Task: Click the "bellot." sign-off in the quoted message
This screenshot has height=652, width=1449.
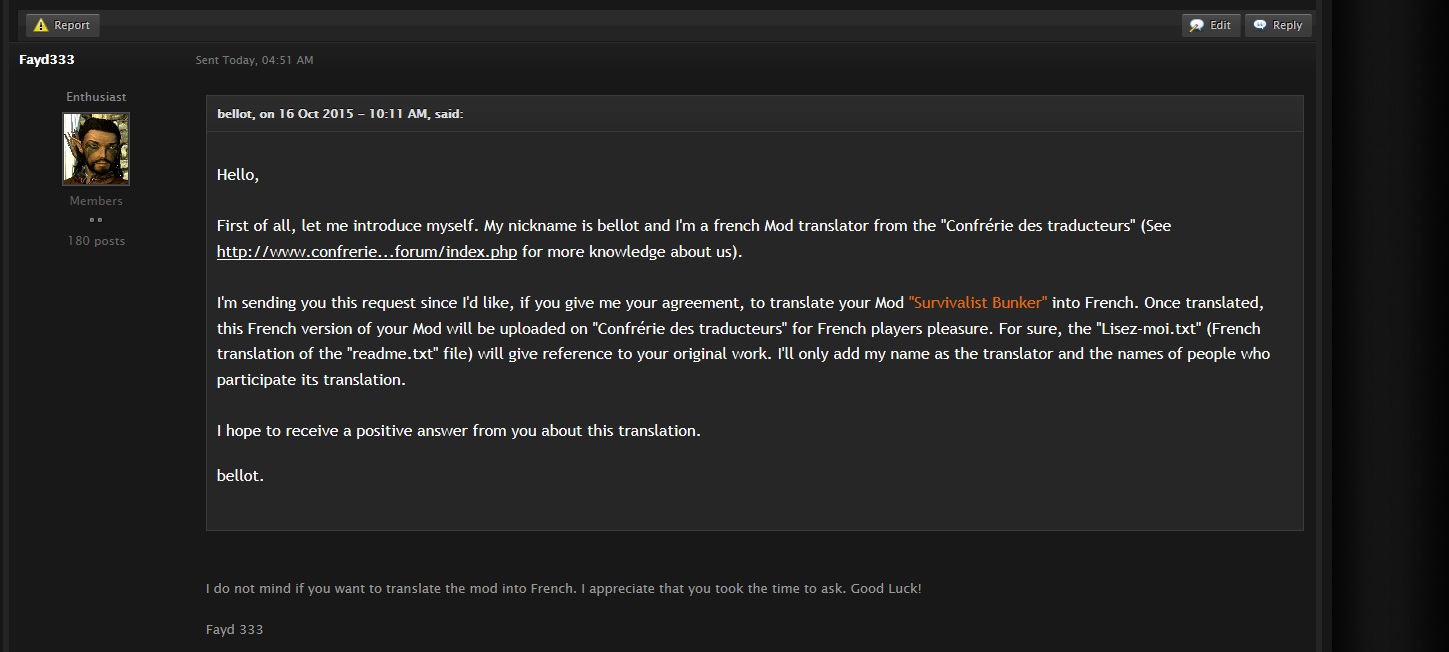Action: tap(240, 475)
